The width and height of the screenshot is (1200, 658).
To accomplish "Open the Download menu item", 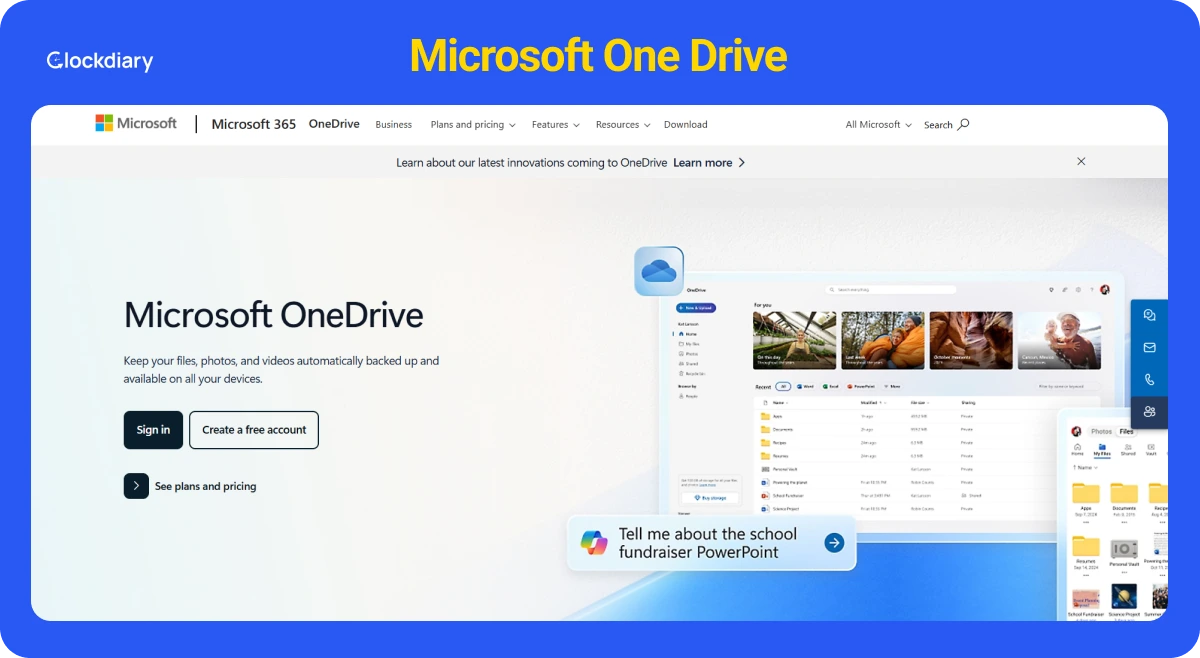I will (x=686, y=125).
